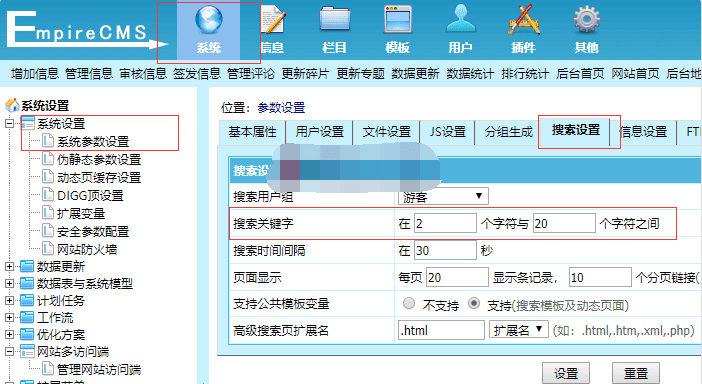
Task: Open the 插件 tools icon menu
Action: (523, 30)
